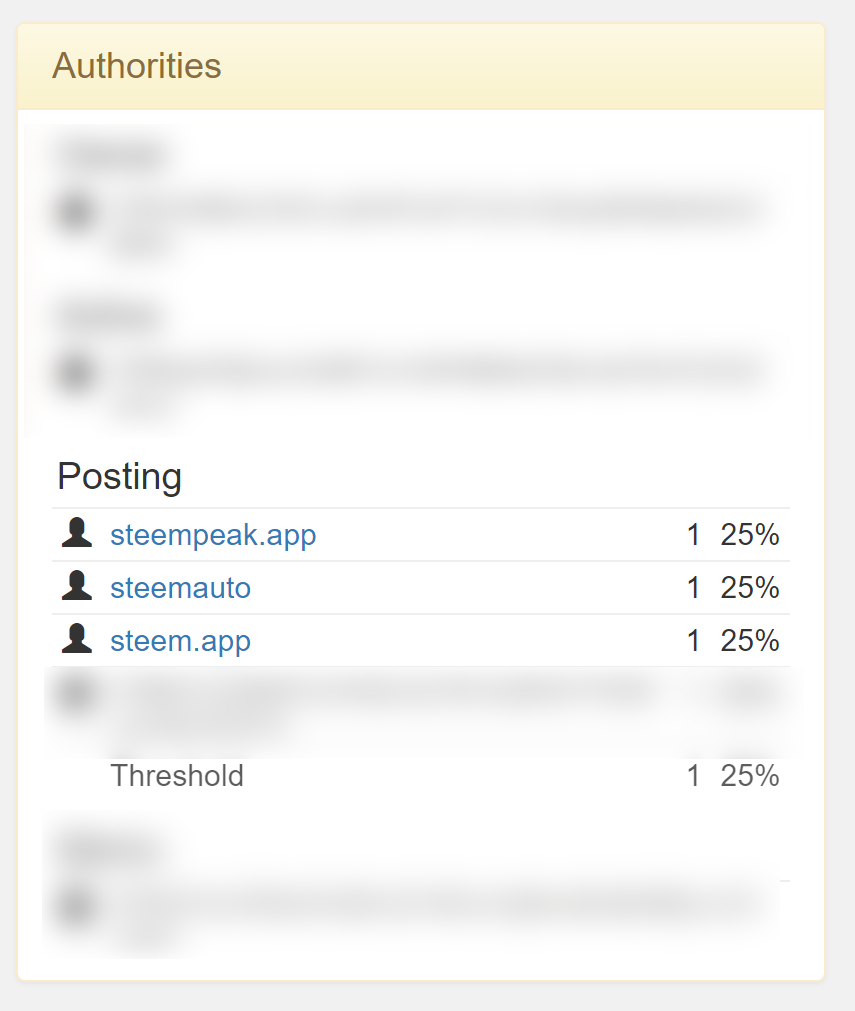Click the weight value 1 for steemauto

pos(694,588)
